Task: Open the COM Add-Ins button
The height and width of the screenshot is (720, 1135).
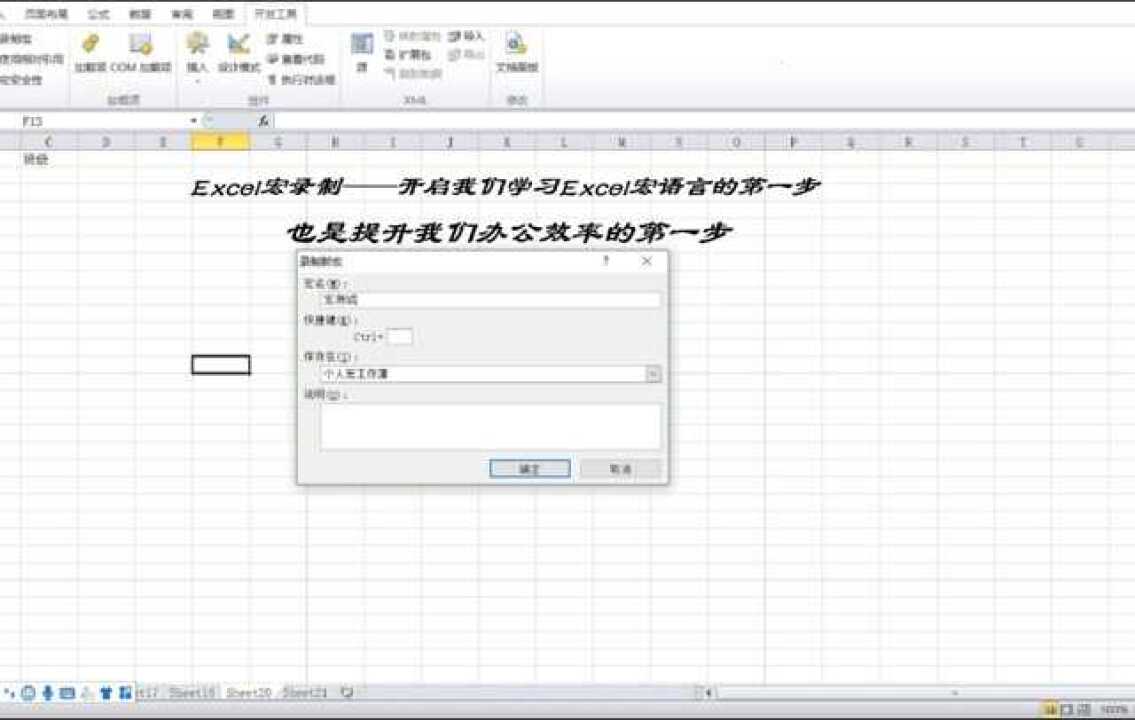Action: pyautogui.click(x=141, y=52)
